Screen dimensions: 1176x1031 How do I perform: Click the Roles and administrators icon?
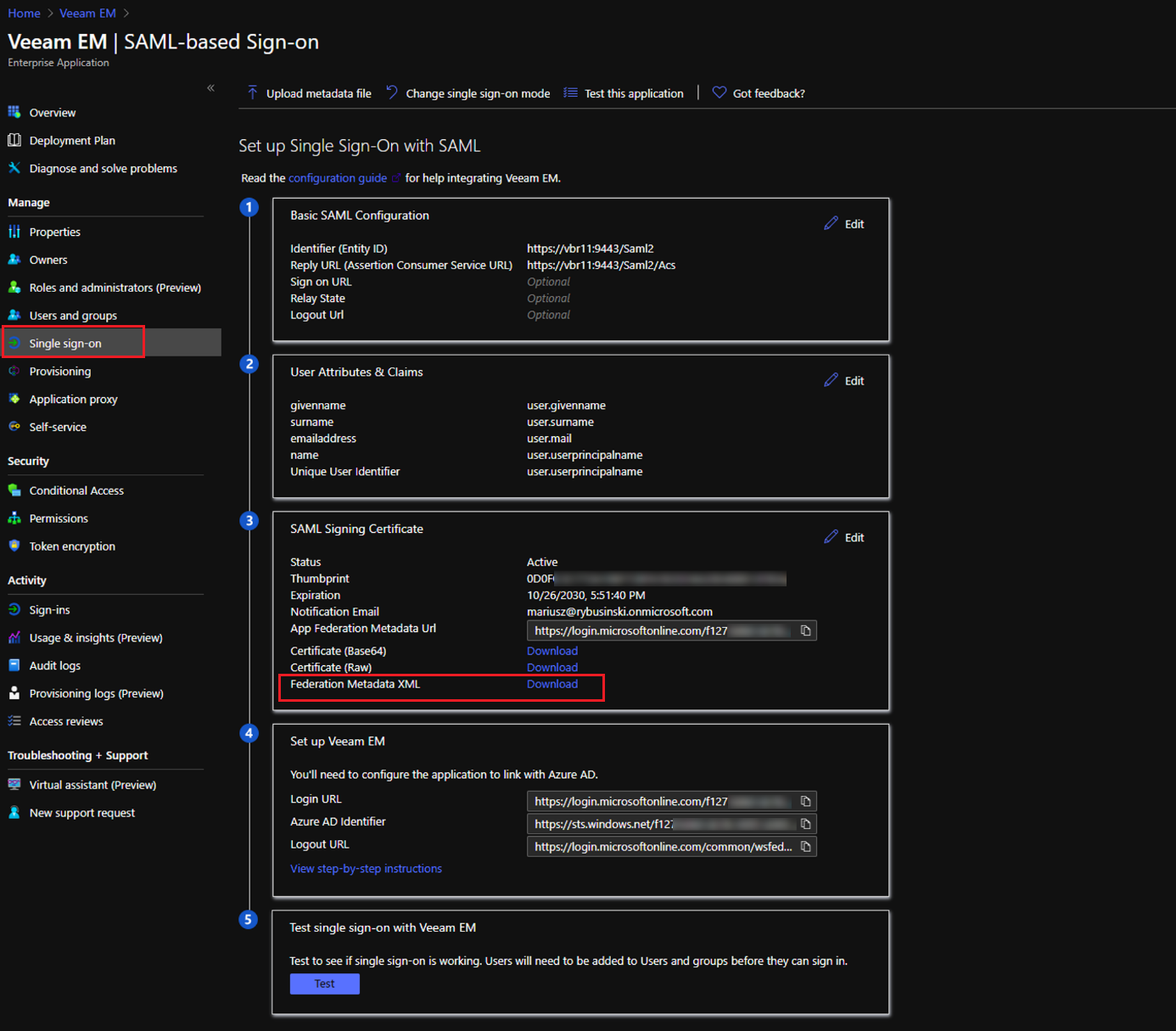(x=14, y=288)
